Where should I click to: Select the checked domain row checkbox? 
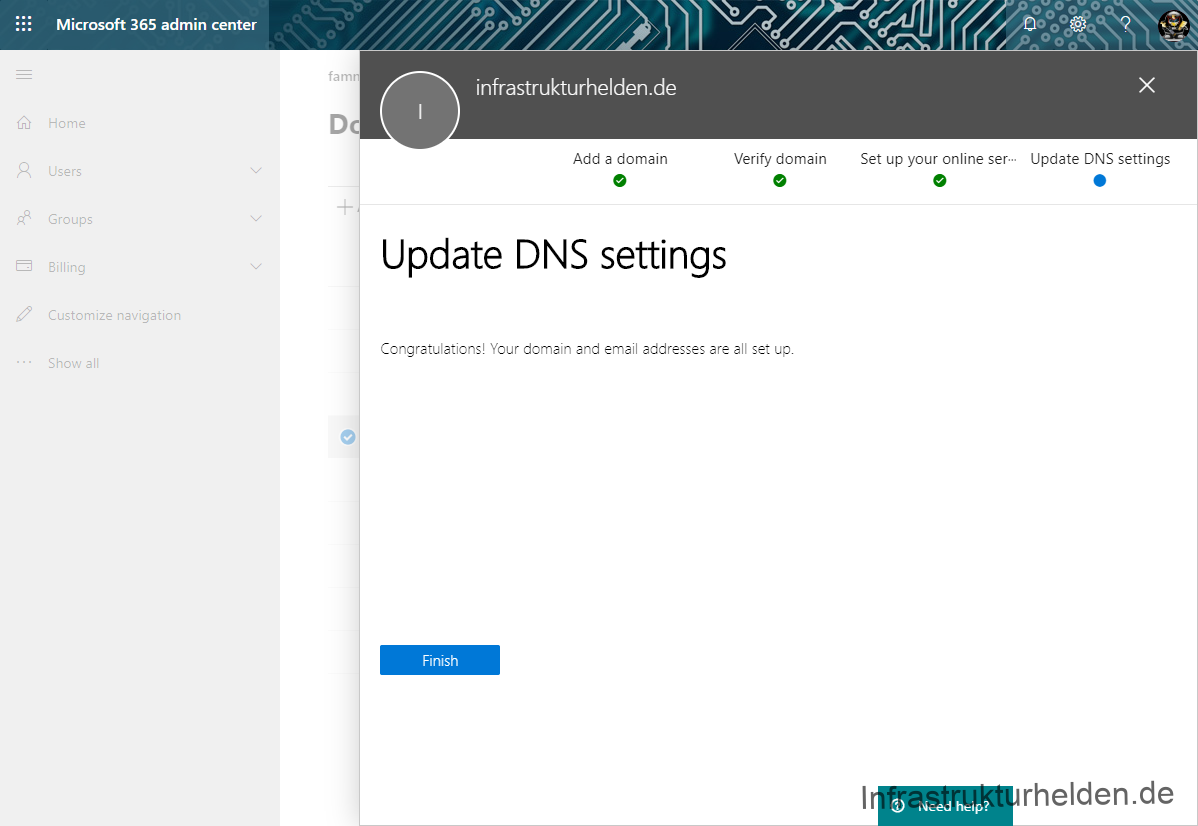tap(348, 437)
